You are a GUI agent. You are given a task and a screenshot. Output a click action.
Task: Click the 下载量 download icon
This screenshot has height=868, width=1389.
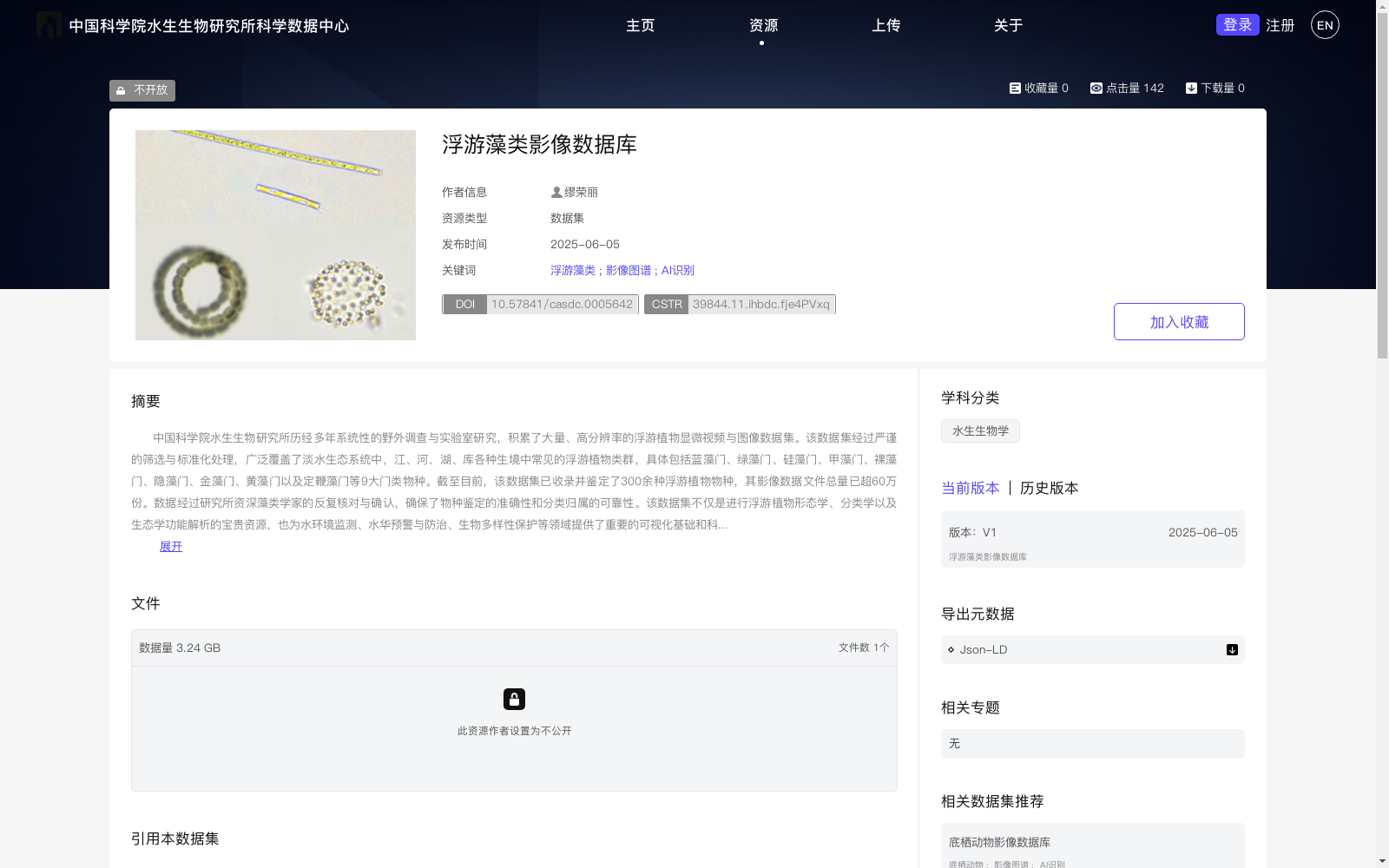[x=1191, y=88]
